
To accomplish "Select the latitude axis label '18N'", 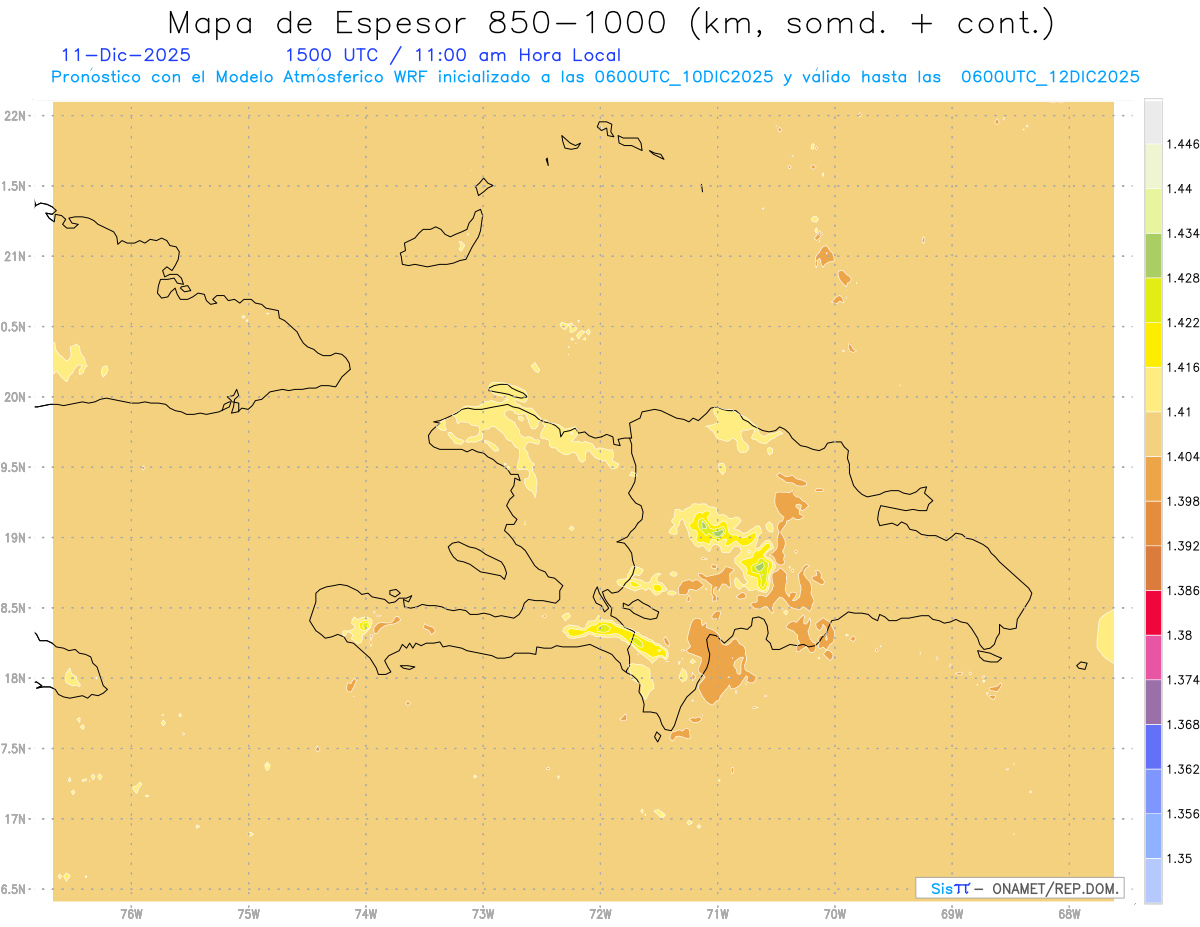I will point(17,678).
